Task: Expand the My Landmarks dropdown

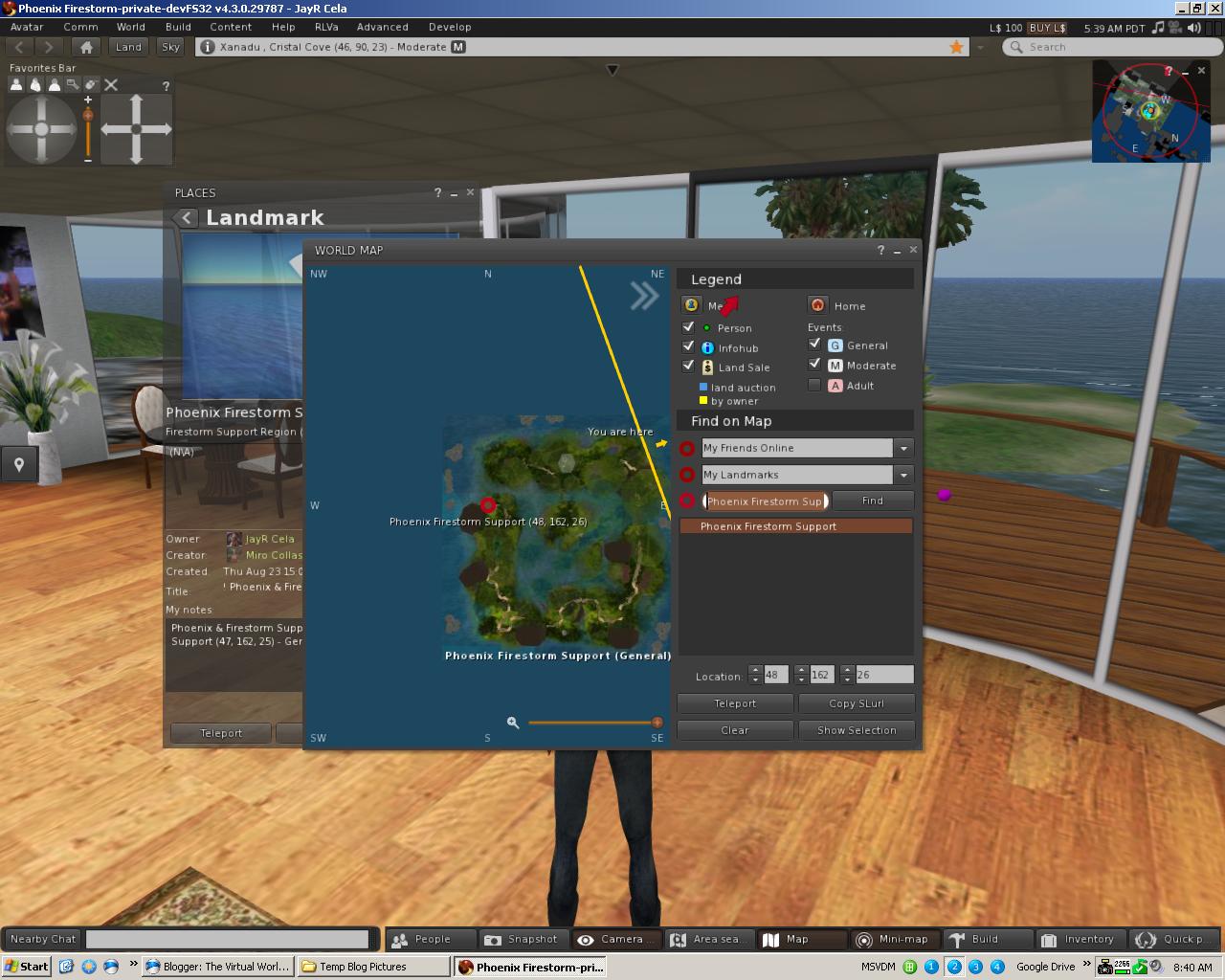Action: [903, 475]
